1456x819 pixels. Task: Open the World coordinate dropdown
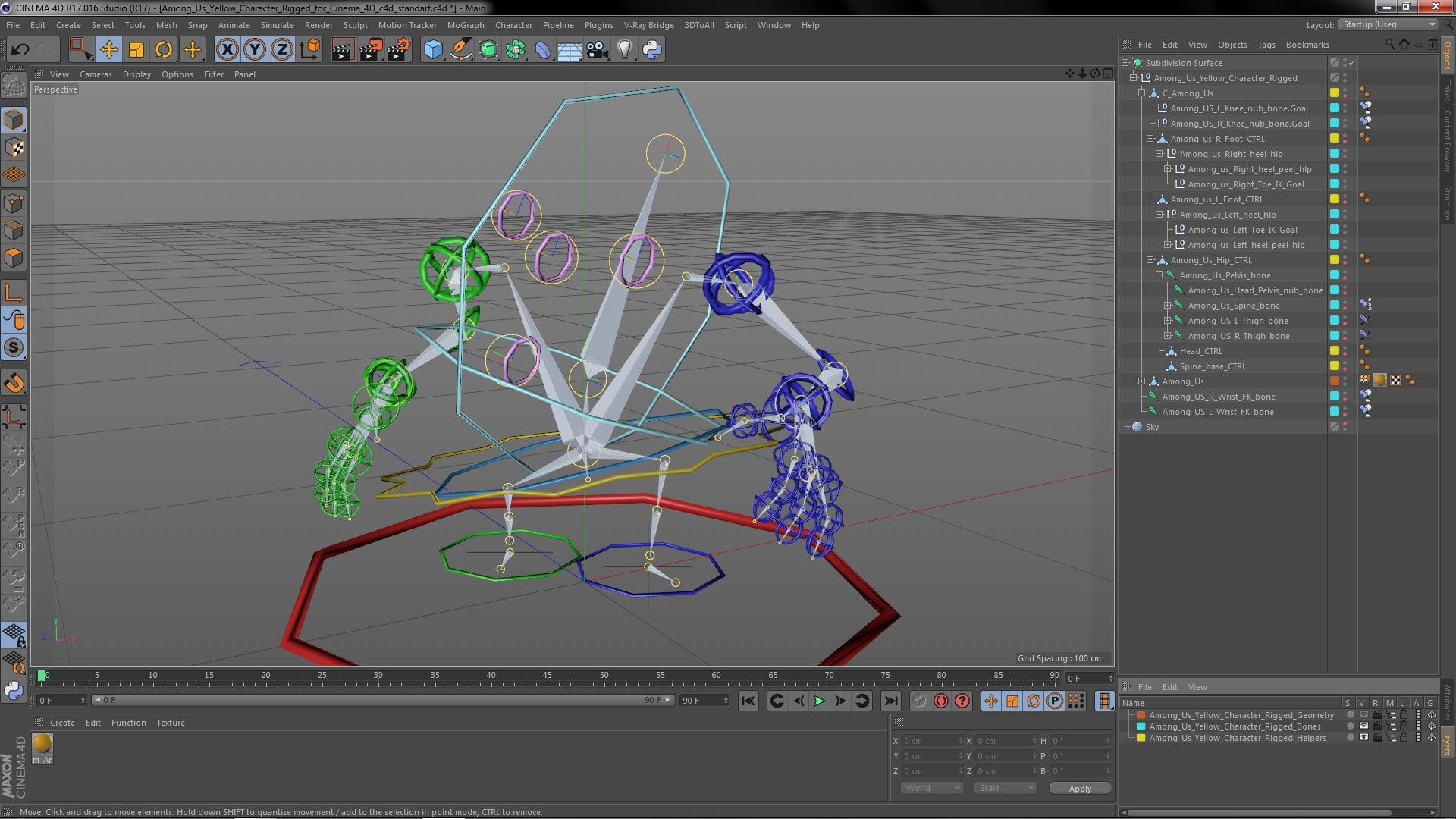(x=932, y=788)
